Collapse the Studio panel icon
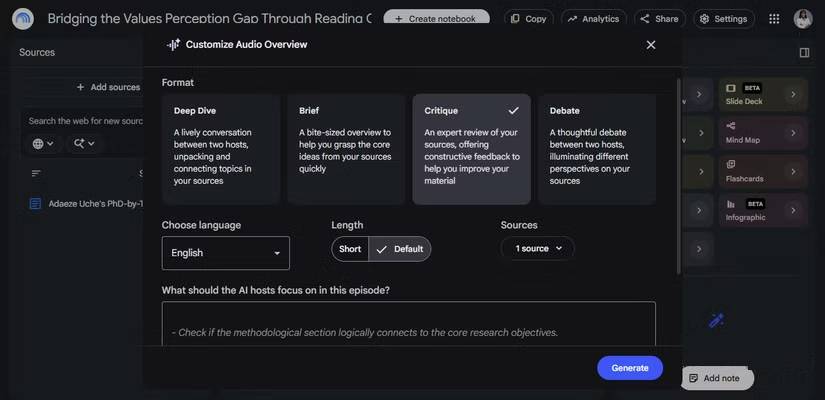This screenshot has width=825, height=400. pos(804,53)
